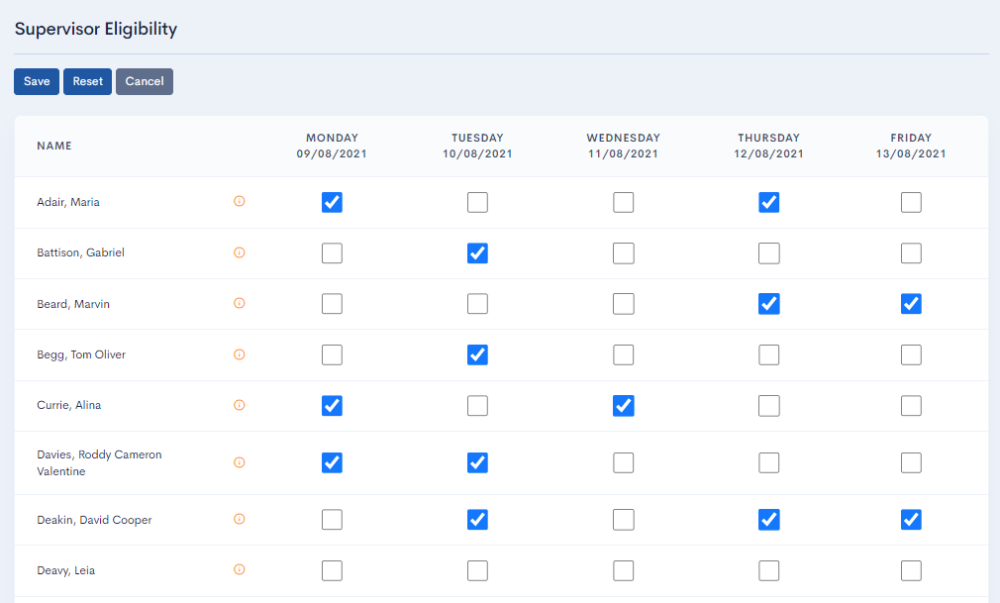Click the Name column header
This screenshot has width=1000, height=603.
coord(54,146)
